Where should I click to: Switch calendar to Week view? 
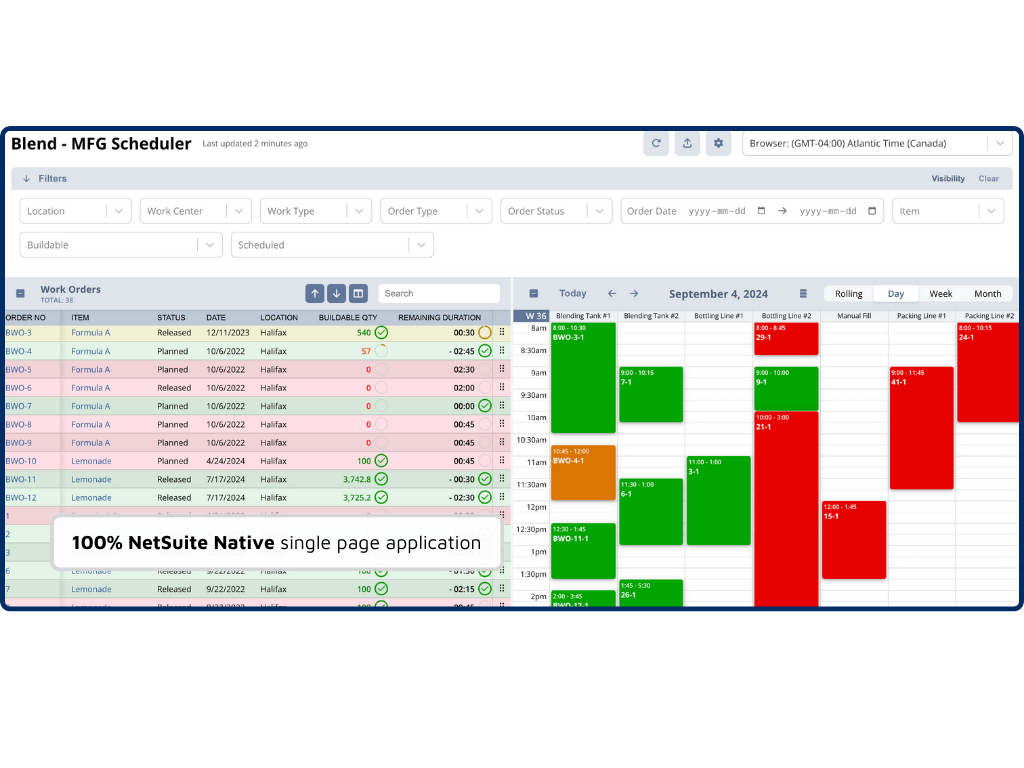pyautogui.click(x=940, y=294)
